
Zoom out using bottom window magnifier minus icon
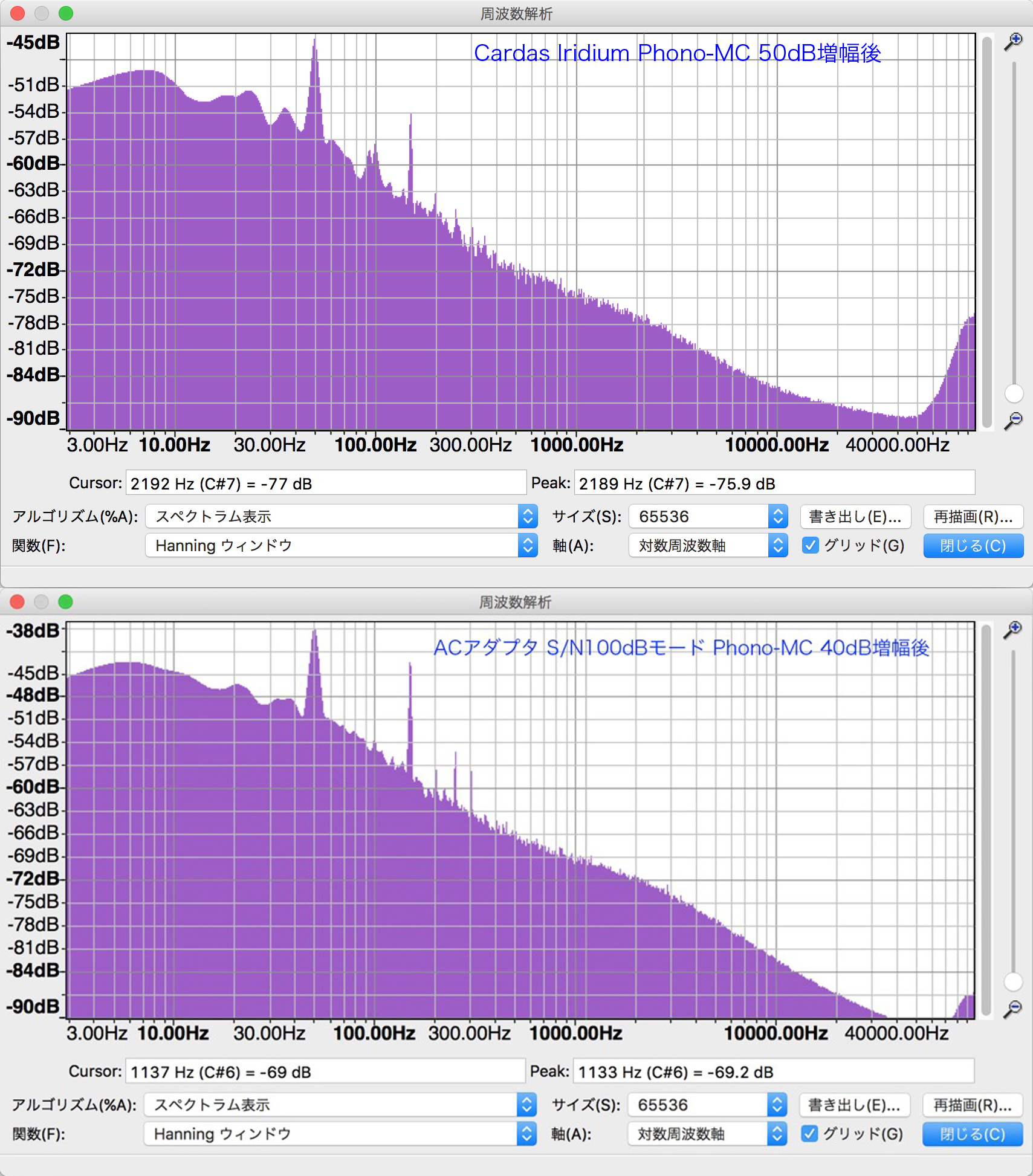(1012, 1009)
